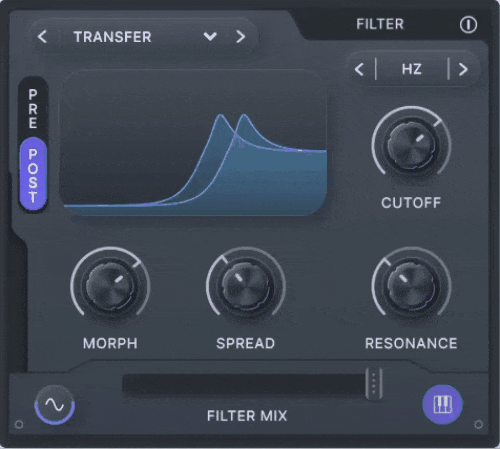
Task: Select POST filter routing
Action: pos(33,174)
